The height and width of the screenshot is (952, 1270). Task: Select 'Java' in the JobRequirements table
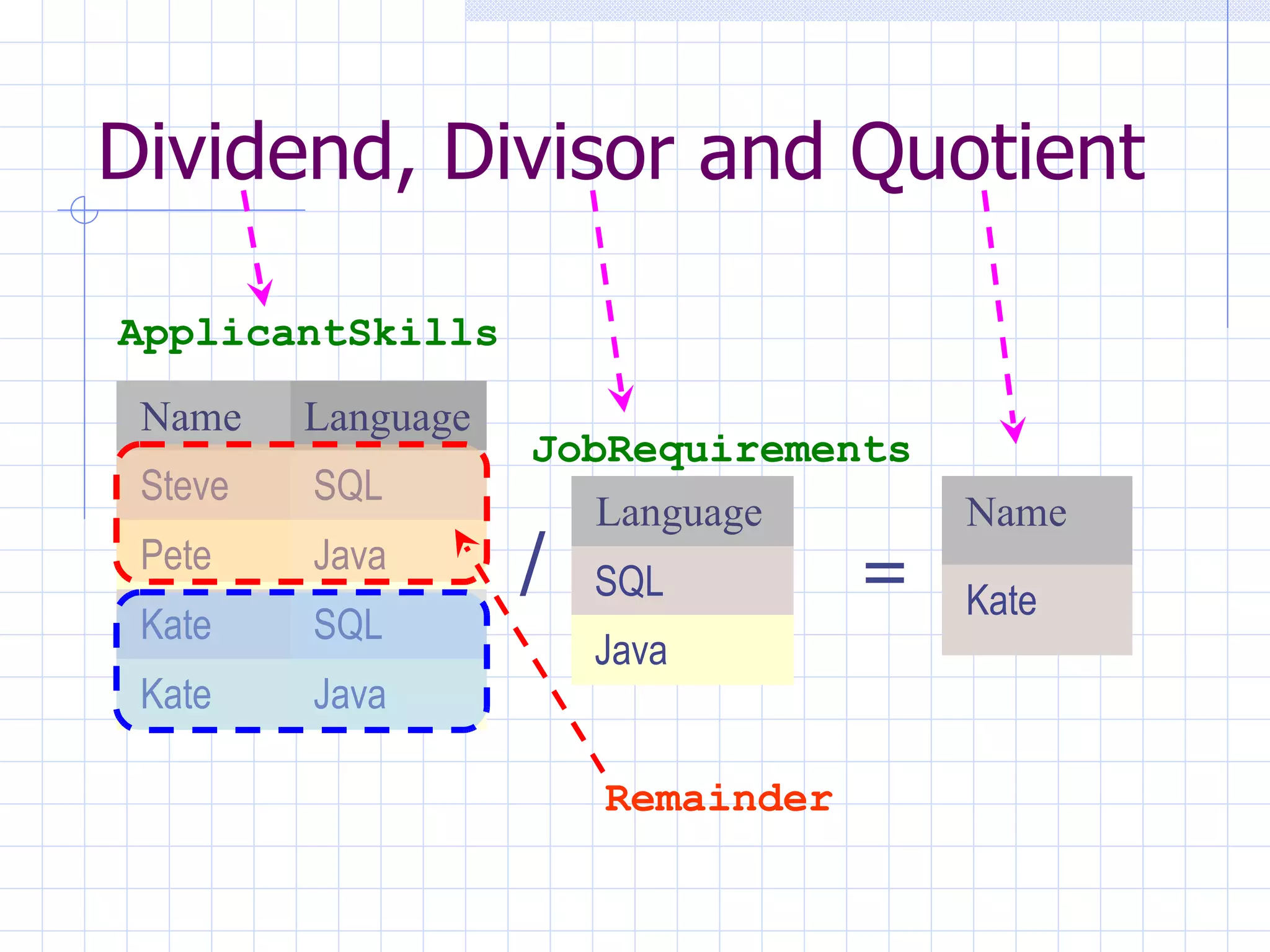(x=682, y=650)
